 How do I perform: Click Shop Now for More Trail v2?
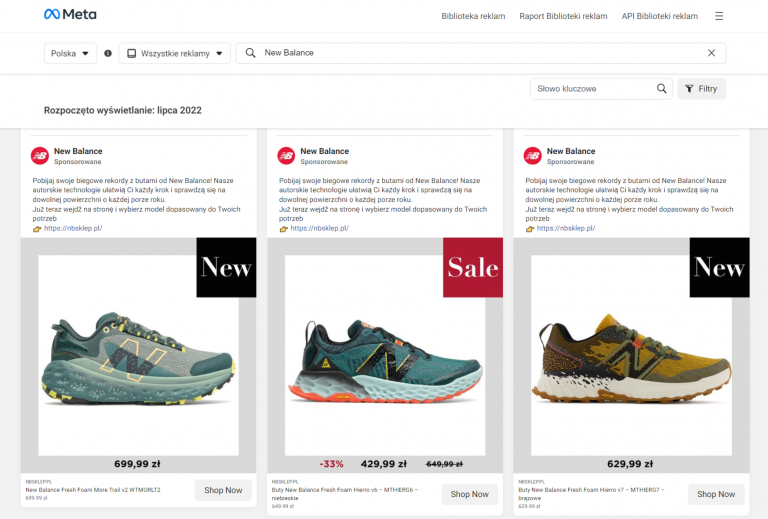coord(223,490)
